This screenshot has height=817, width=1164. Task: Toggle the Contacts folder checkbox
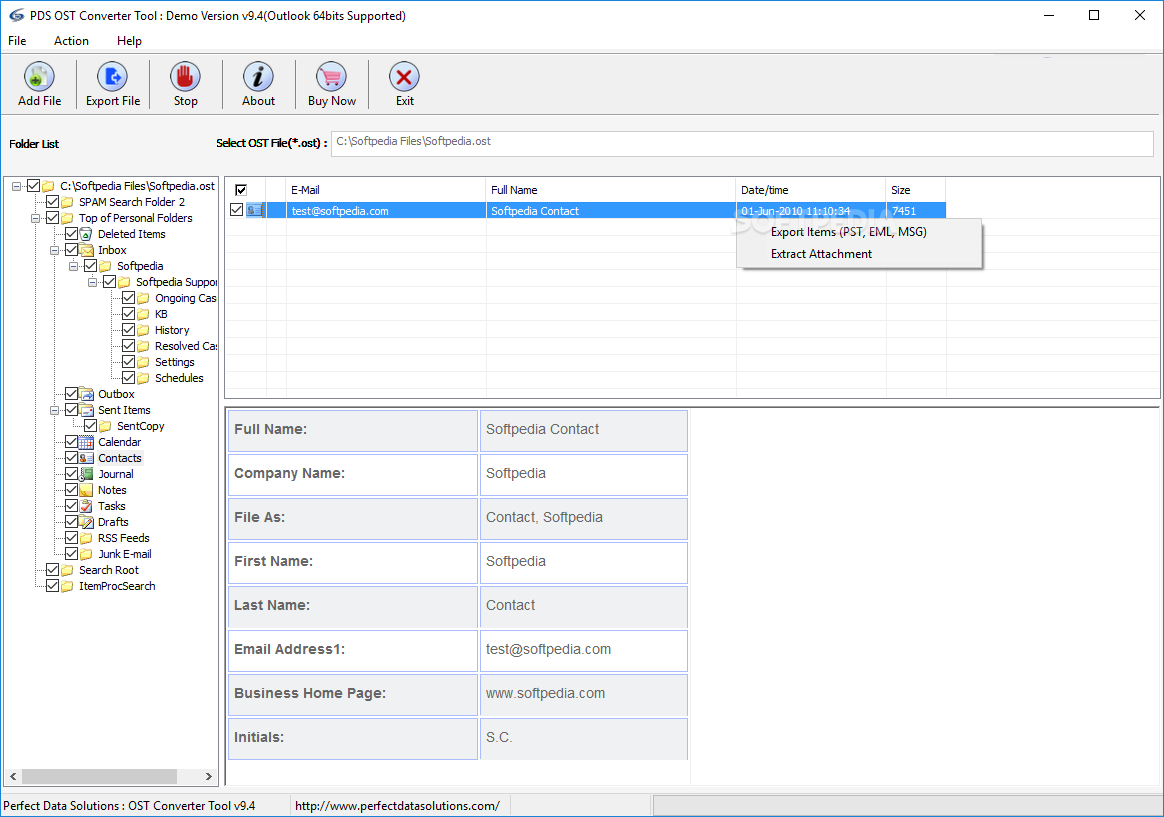71,458
